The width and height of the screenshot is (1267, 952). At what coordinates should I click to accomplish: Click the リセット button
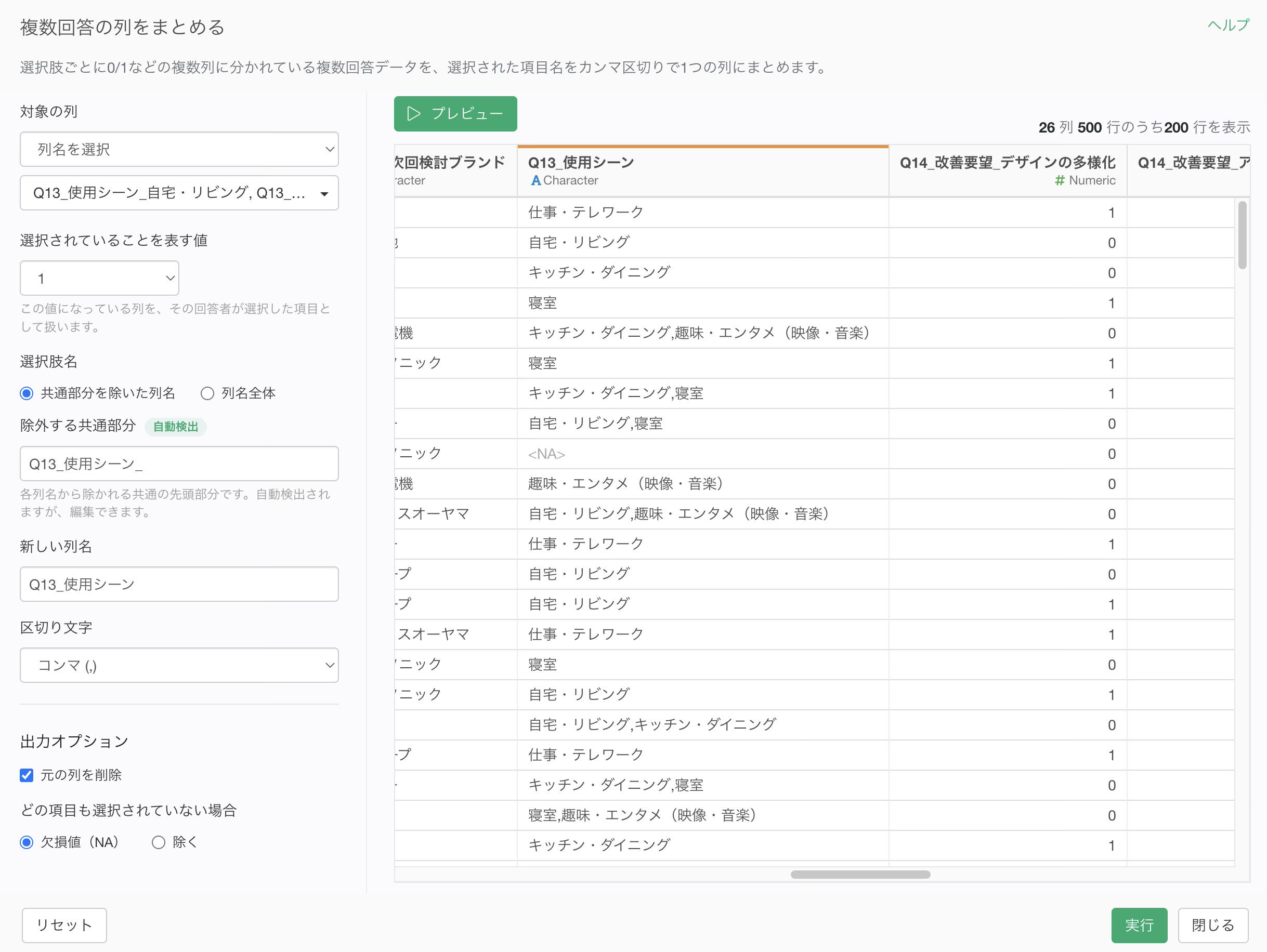[64, 925]
